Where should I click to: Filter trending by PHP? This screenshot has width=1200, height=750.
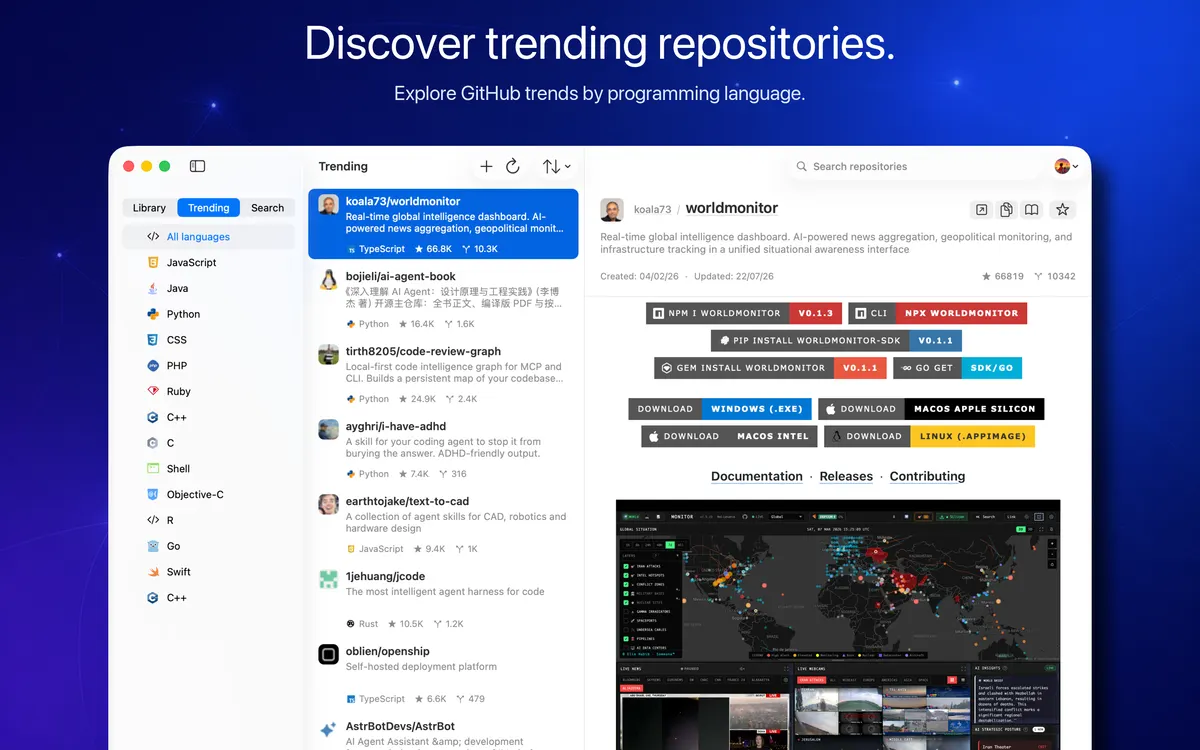(x=208, y=366)
